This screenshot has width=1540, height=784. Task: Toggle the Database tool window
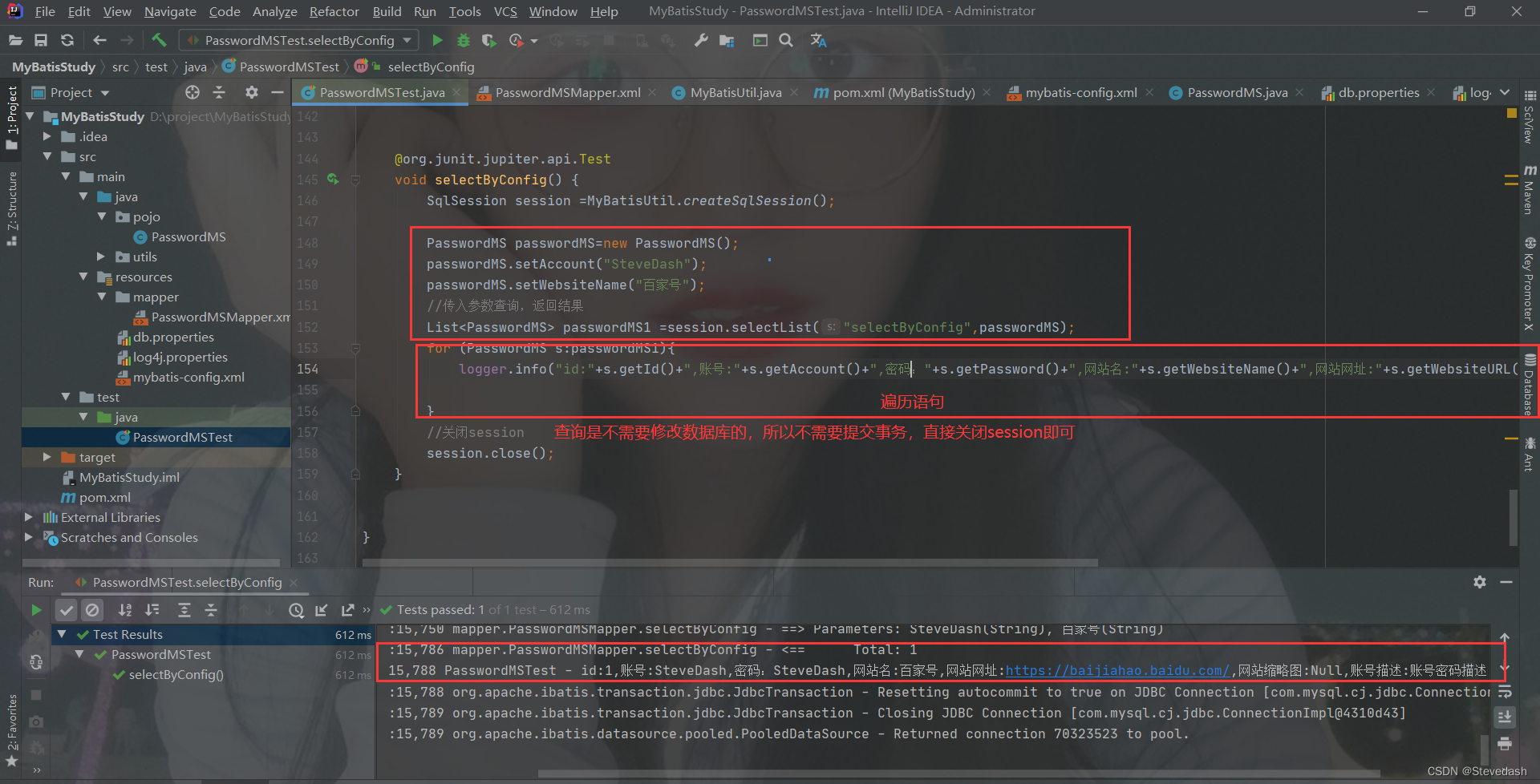1530,384
